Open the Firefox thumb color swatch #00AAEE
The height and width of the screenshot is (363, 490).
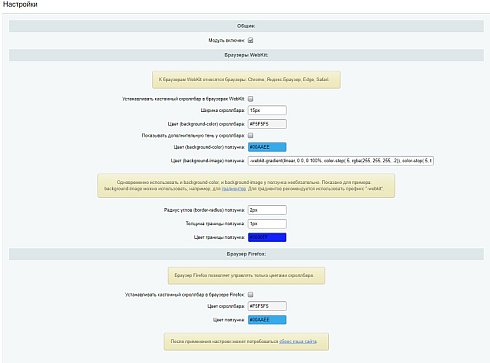click(x=267, y=320)
